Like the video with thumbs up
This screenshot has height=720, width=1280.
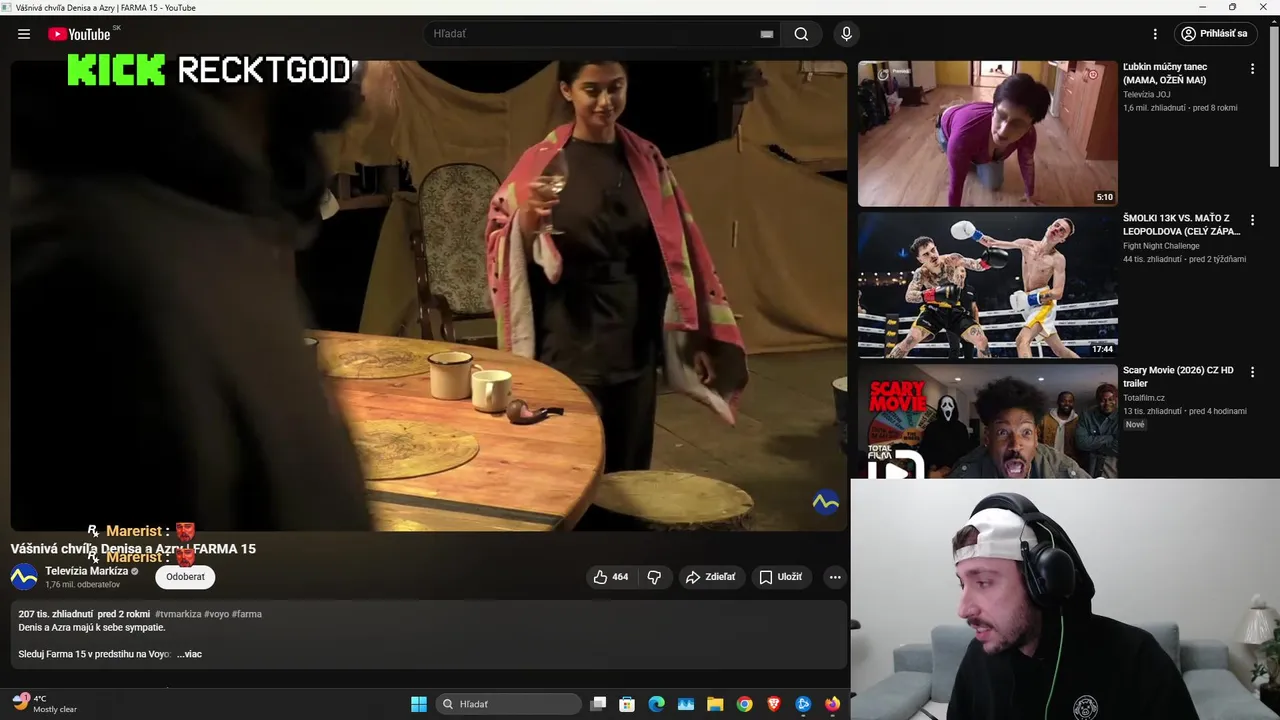(x=611, y=577)
